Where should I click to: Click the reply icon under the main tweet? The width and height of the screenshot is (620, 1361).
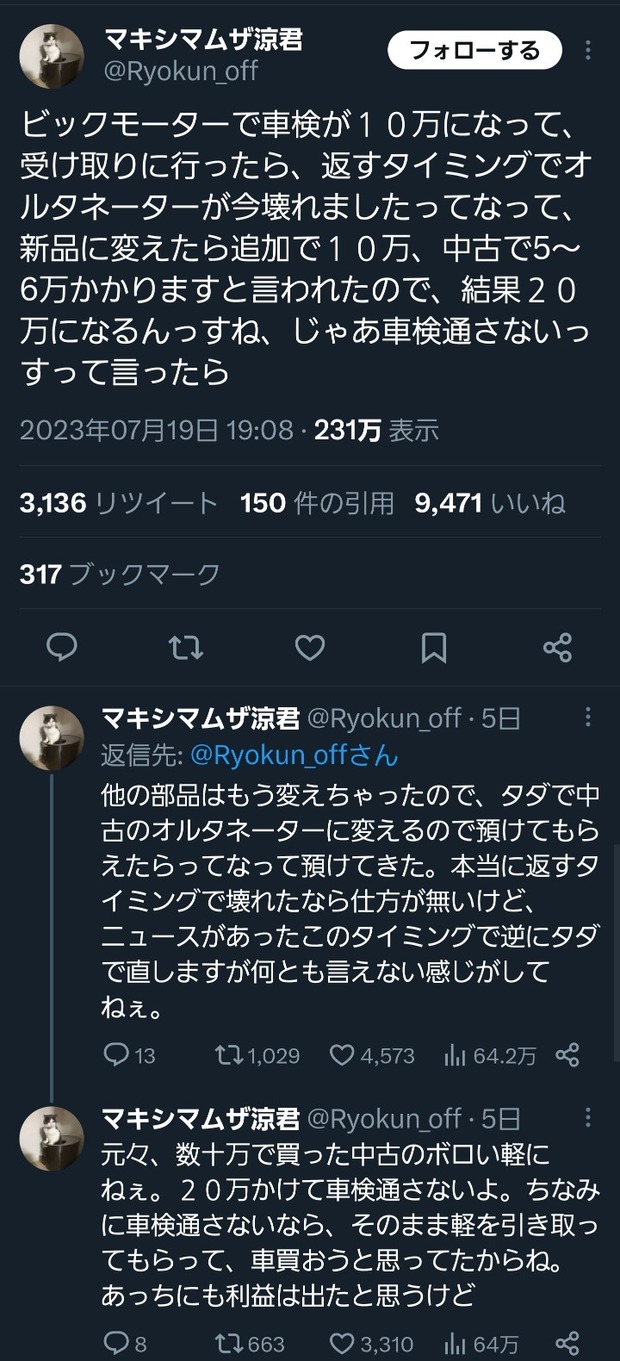tap(62, 648)
